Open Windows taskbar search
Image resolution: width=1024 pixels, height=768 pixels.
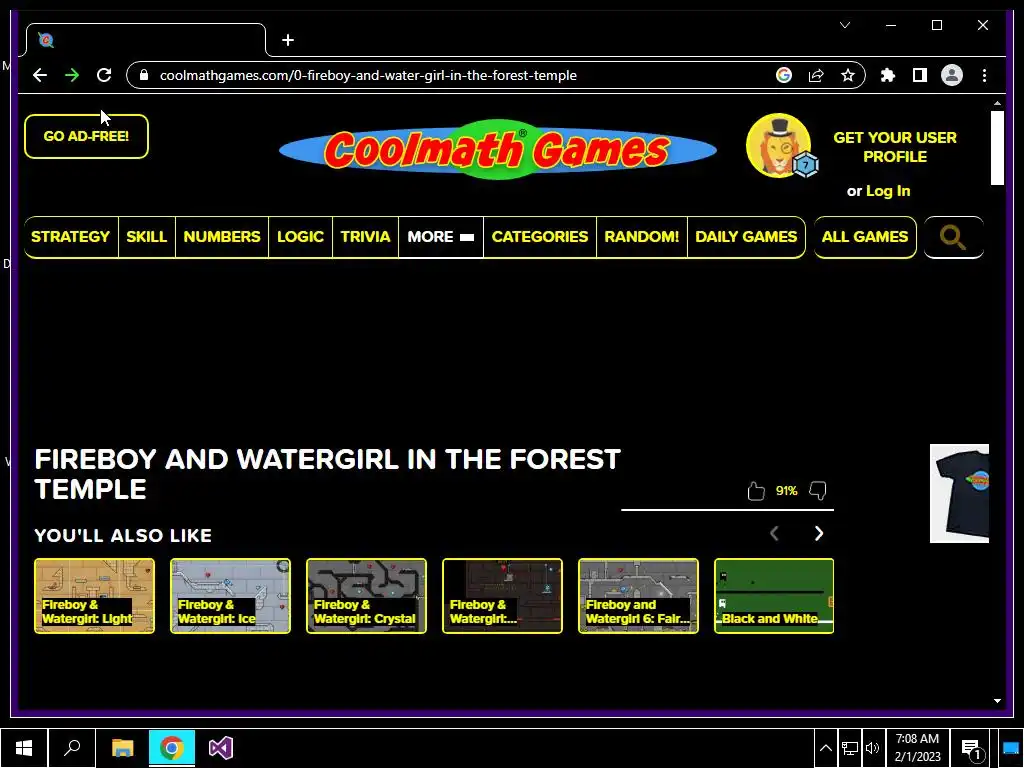[72, 748]
